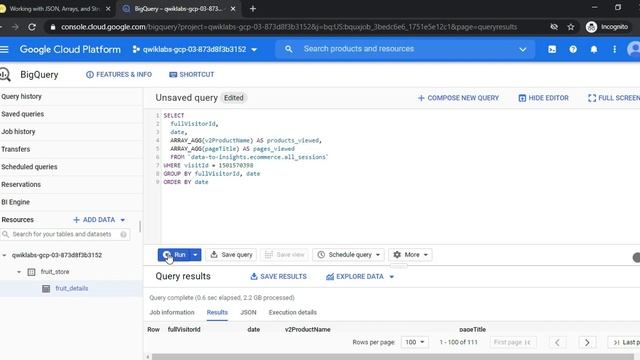The width and height of the screenshot is (640, 360).
Task: Bookmark this page with star icon
Action: pos(571,27)
